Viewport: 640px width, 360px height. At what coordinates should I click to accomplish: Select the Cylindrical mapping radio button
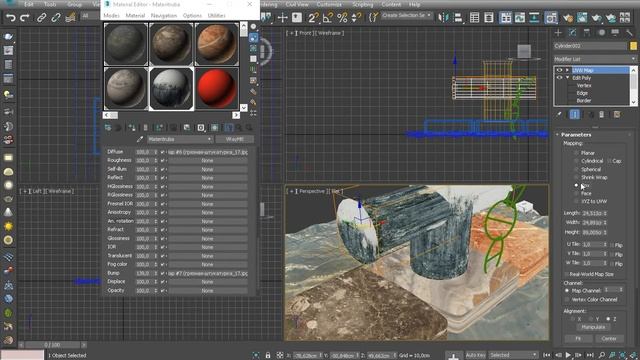coord(576,161)
